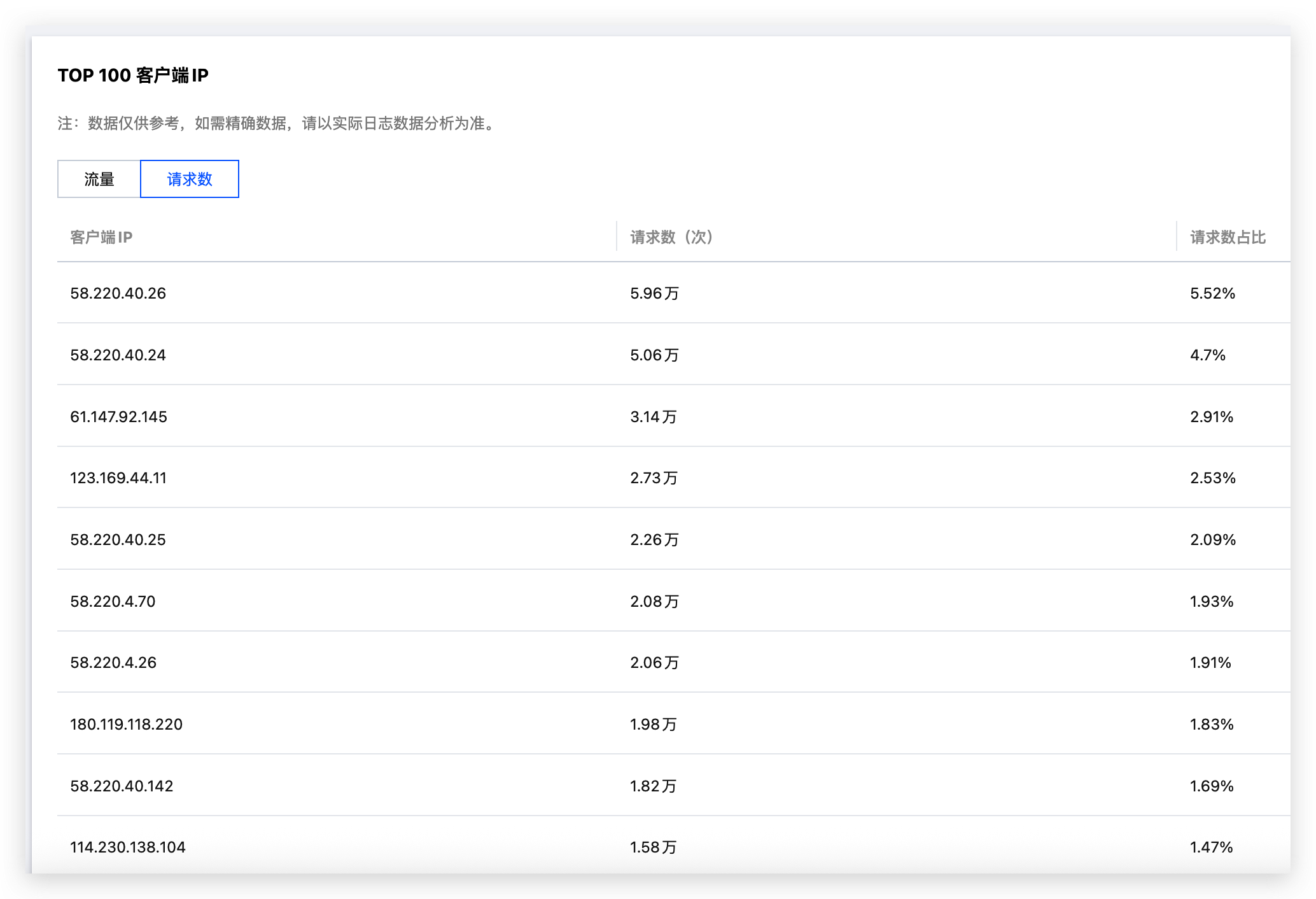Switch to the 流量 tab

[x=99, y=180]
